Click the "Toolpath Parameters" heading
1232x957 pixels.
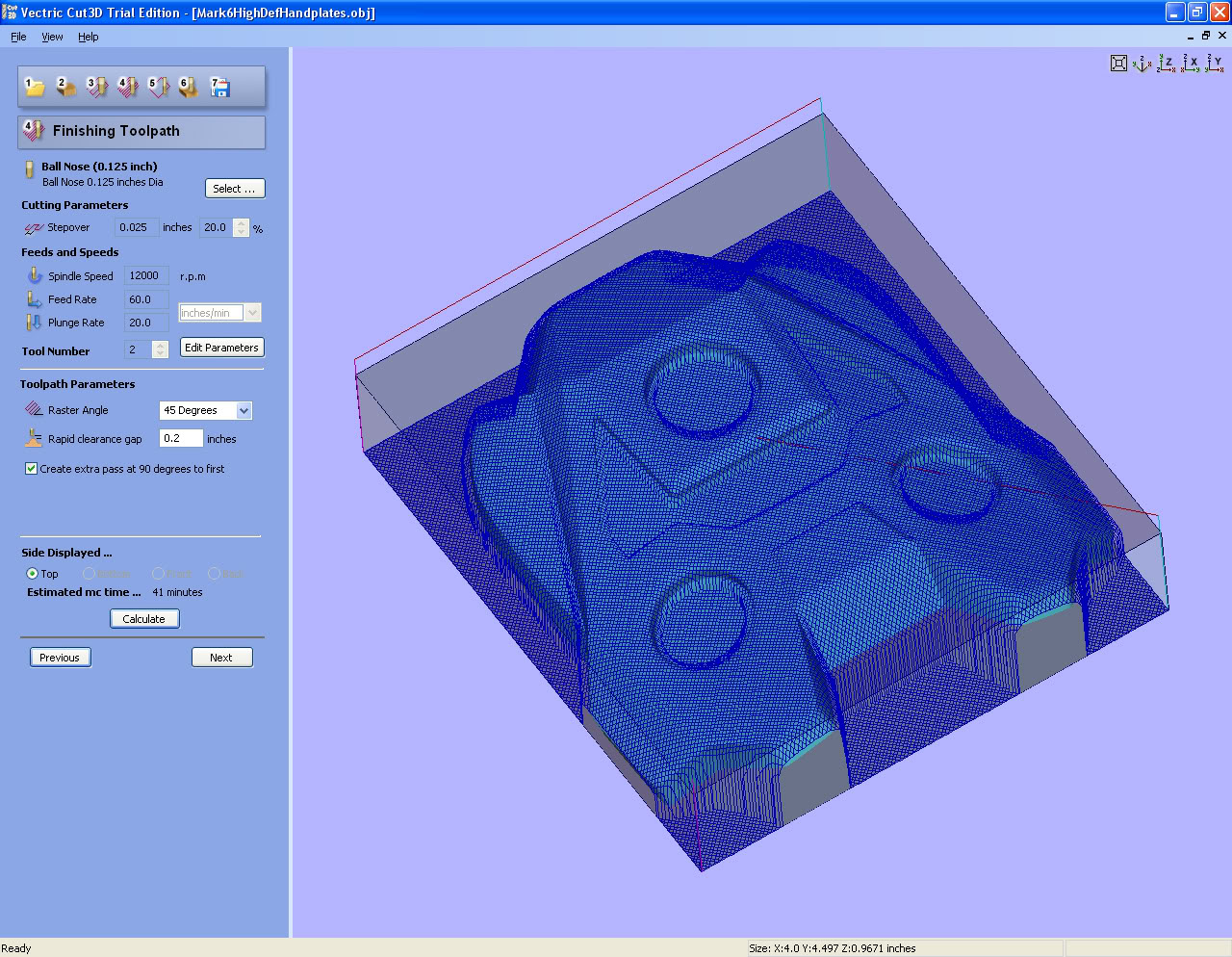point(78,384)
